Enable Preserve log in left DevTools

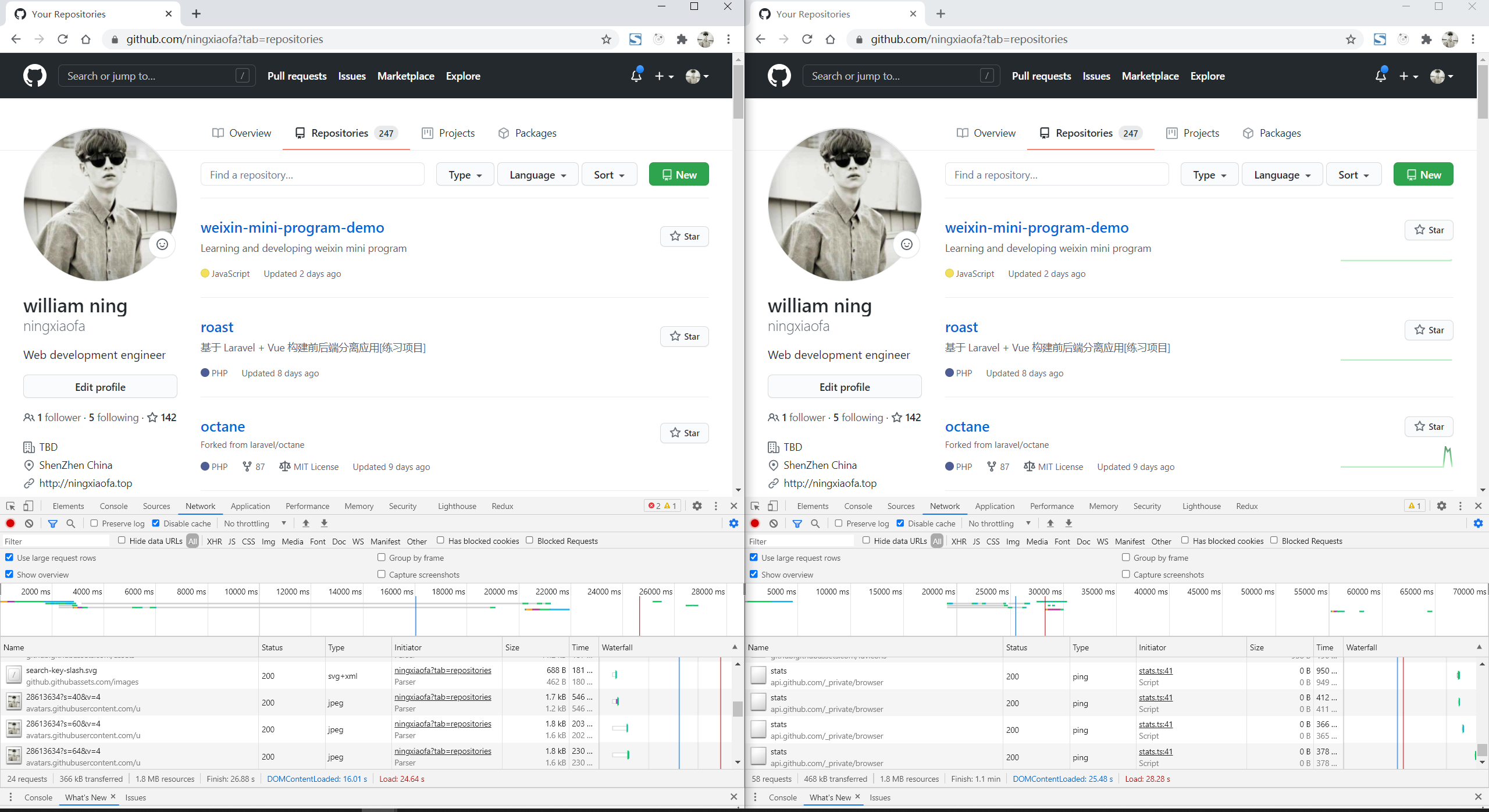[94, 523]
